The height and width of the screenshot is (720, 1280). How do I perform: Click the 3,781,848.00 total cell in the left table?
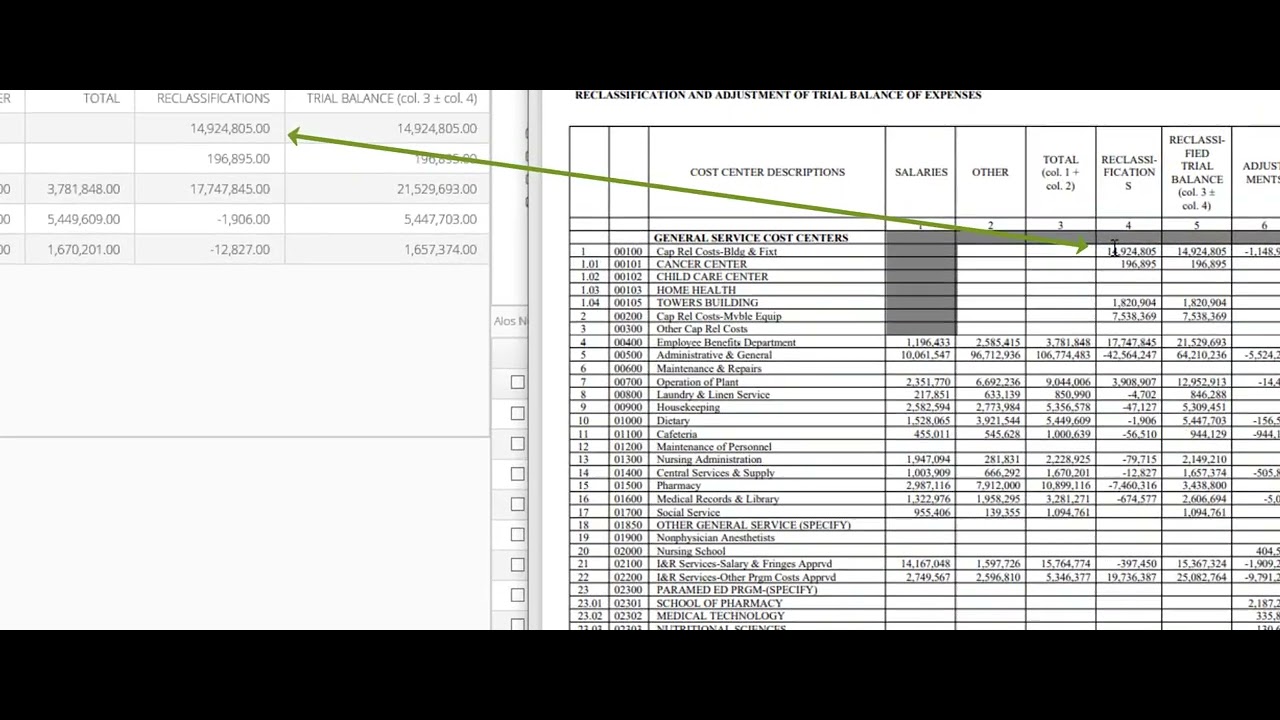click(83, 188)
